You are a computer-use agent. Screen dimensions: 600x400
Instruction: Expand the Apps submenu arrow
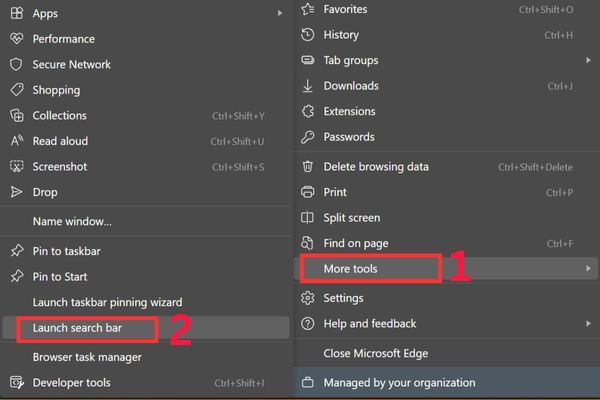point(280,14)
